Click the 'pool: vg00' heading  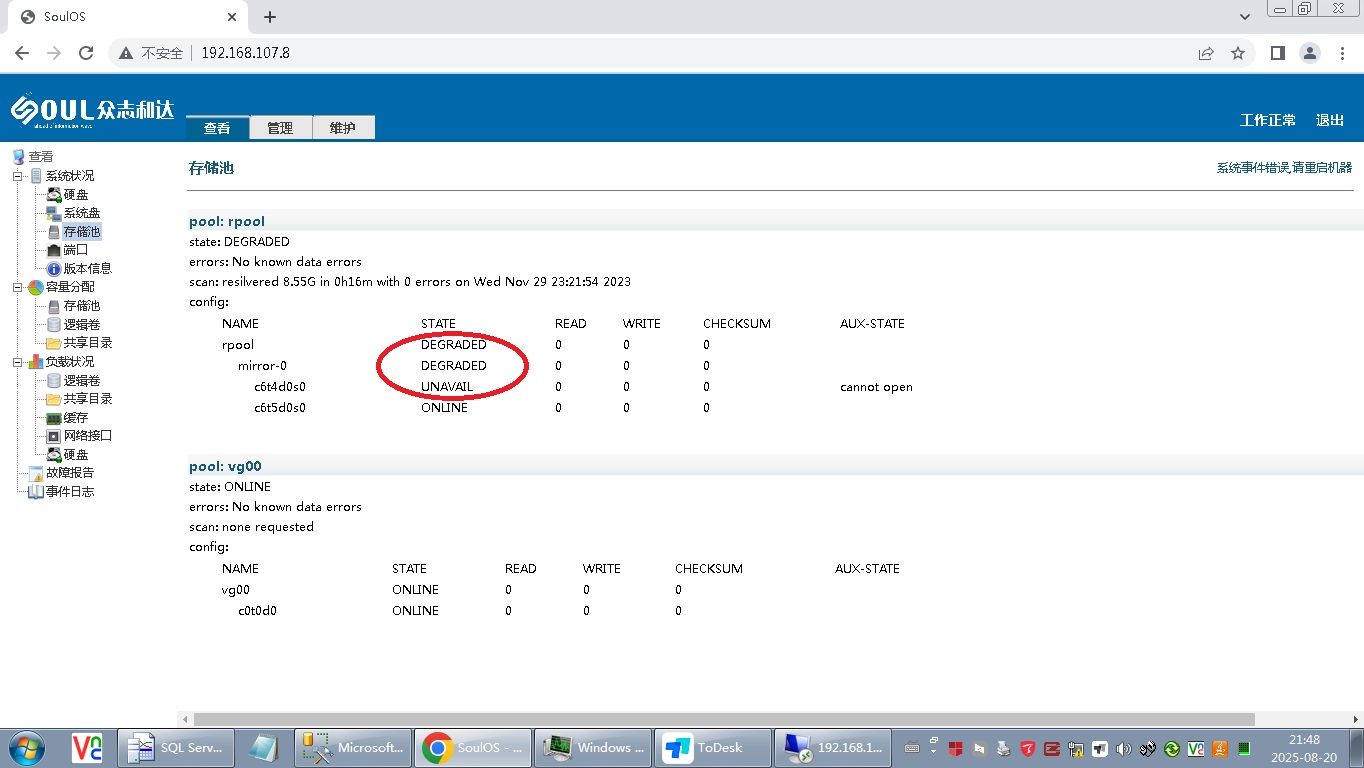pyautogui.click(x=226, y=466)
